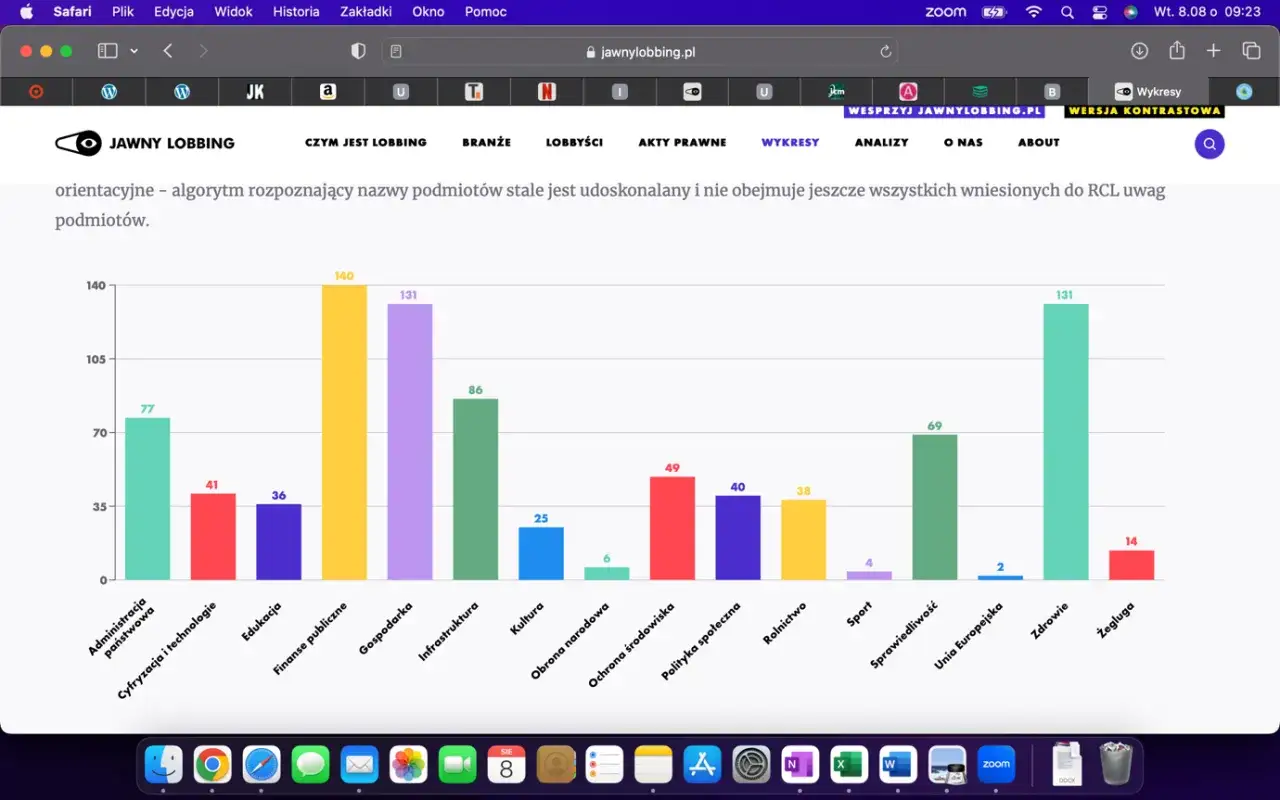Click yellow Finanse publiczne bar
Screen dimensions: 1280x800
[x=344, y=432]
